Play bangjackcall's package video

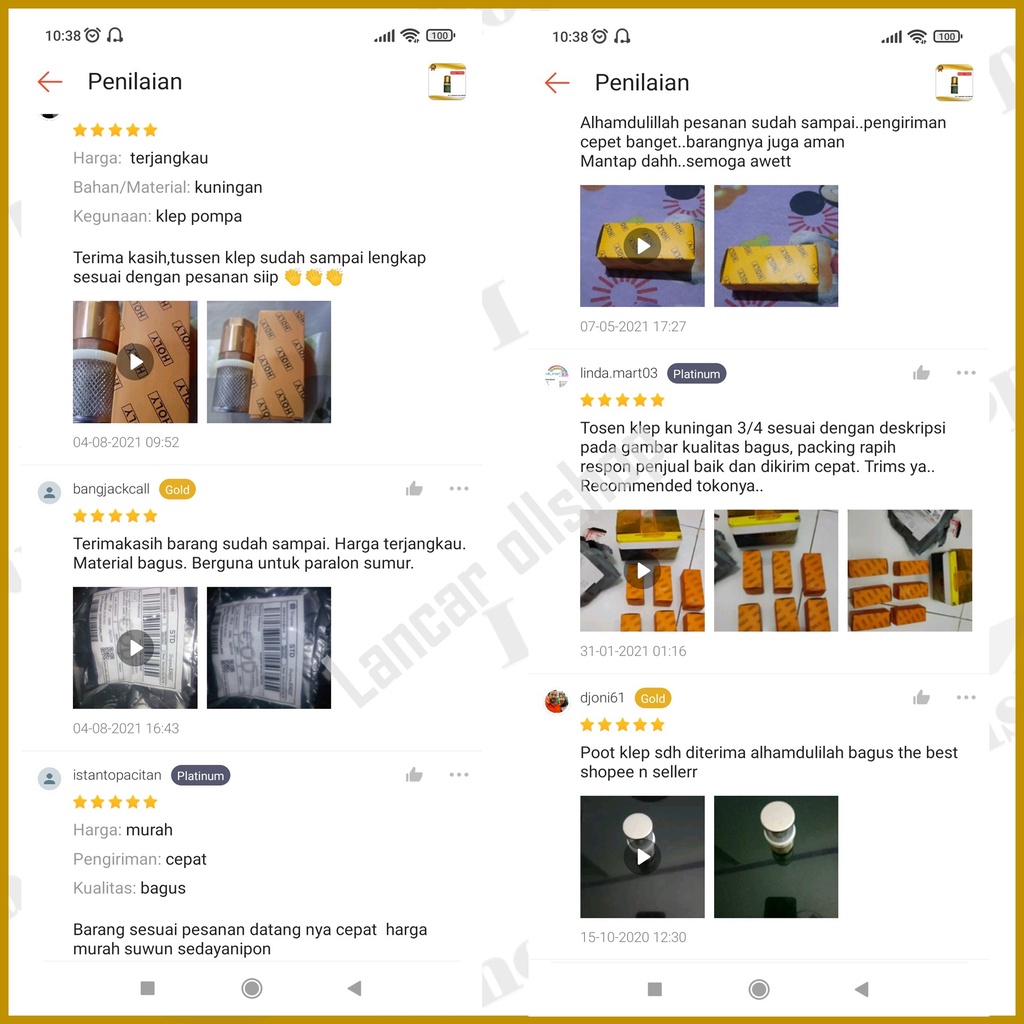point(135,647)
